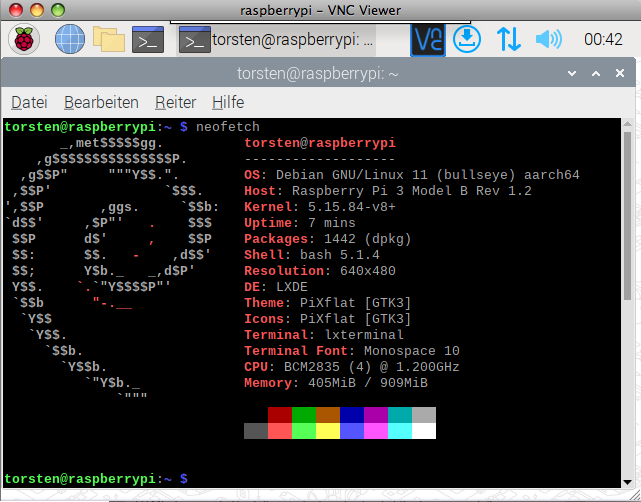This screenshot has width=641, height=502.
Task: Click the bottom terminal prompt line
Action: (x=96, y=479)
